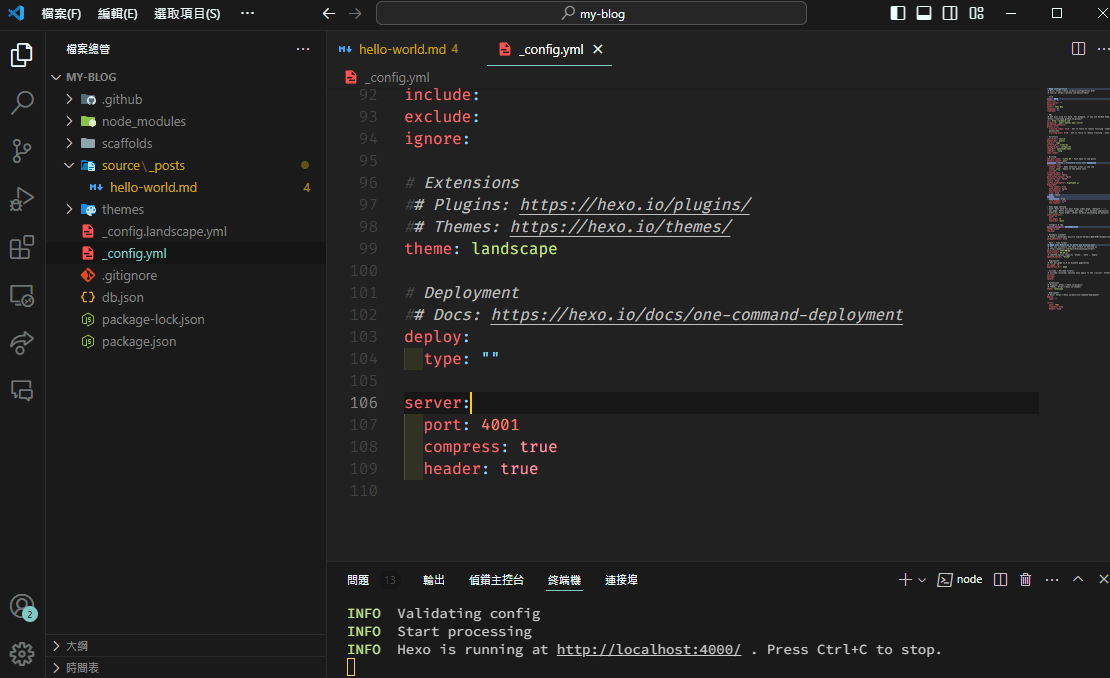Toggle secondary sidebar visibility
The width and height of the screenshot is (1110, 678).
click(950, 13)
